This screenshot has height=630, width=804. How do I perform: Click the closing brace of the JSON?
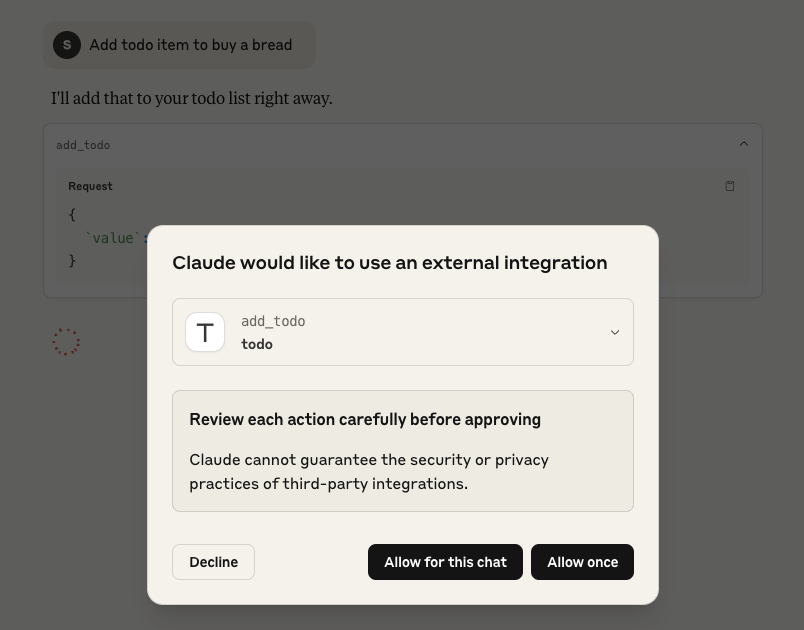[x=72, y=261]
